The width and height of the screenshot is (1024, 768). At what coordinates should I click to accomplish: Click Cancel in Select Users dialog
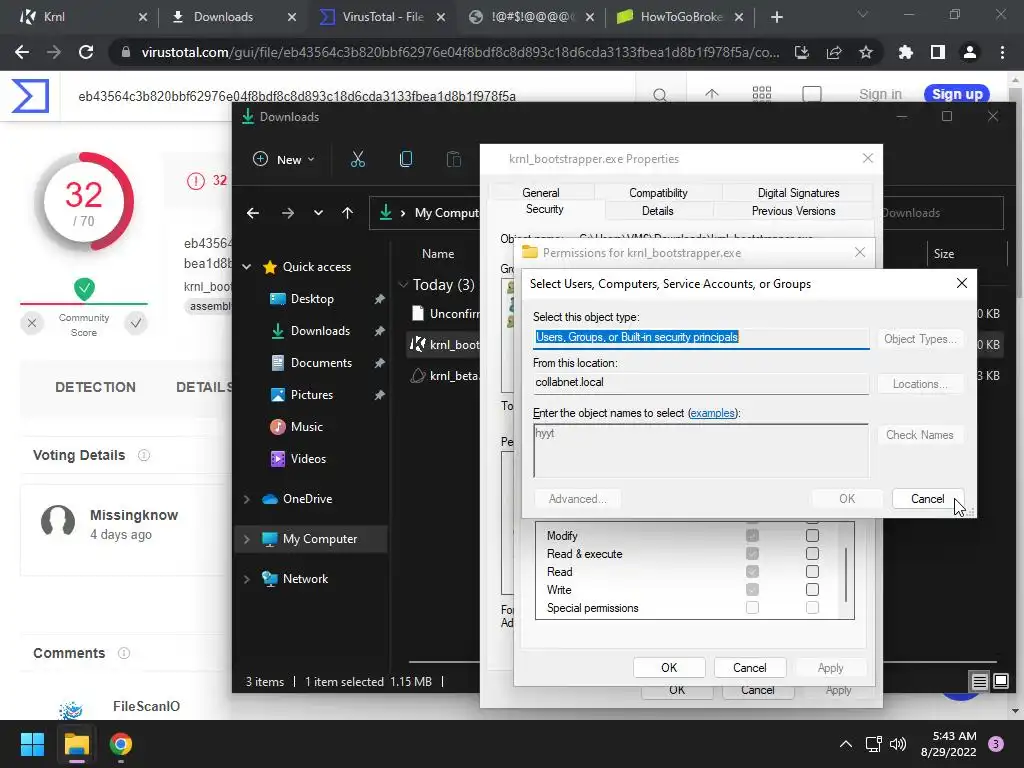pos(927,499)
